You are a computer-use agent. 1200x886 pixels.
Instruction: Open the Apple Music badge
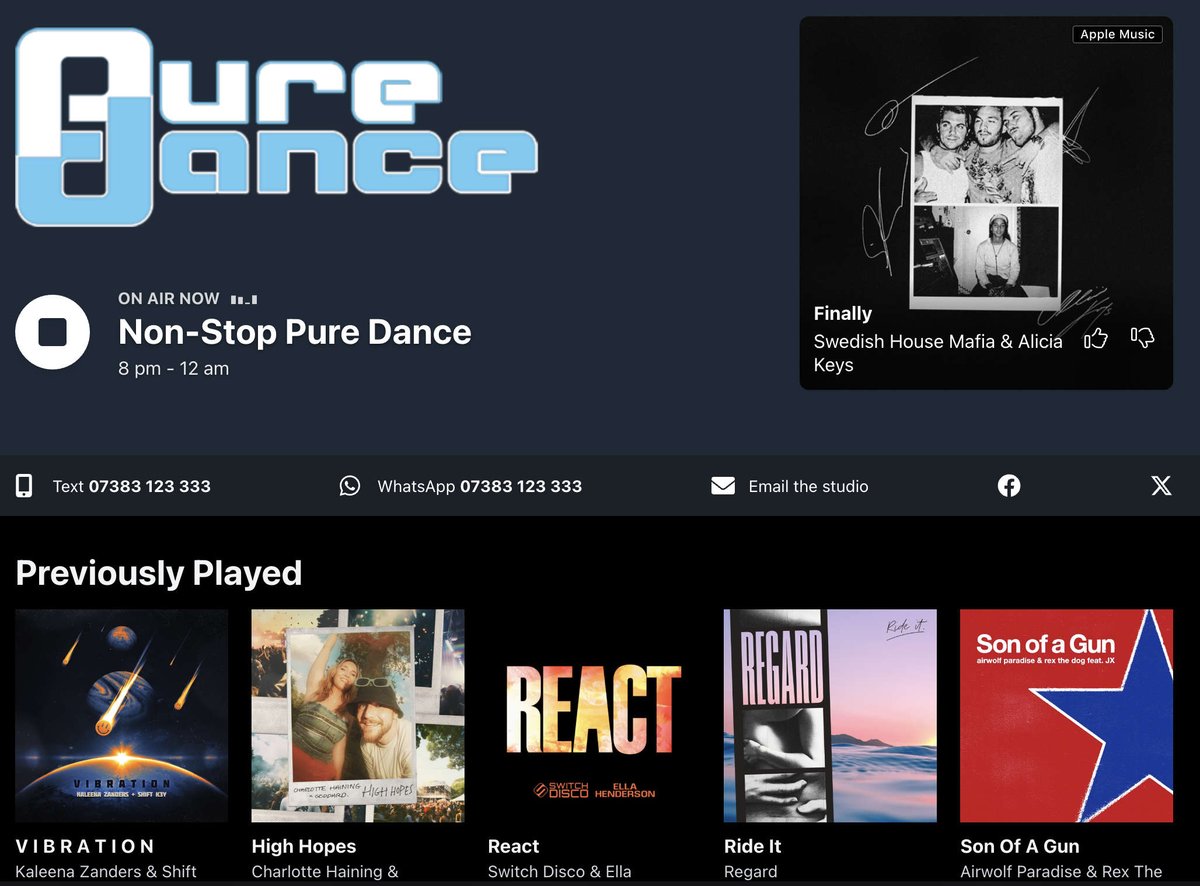coord(1117,34)
